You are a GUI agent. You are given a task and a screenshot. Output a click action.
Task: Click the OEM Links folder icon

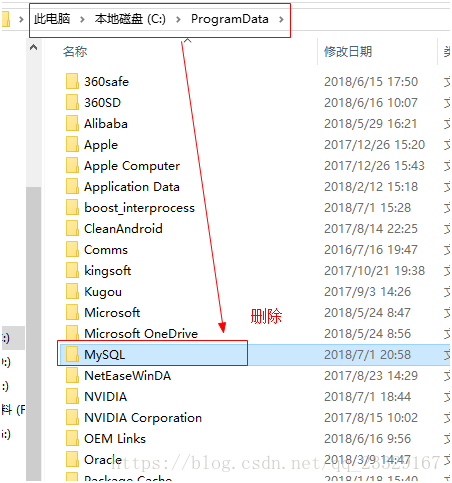coord(72,438)
